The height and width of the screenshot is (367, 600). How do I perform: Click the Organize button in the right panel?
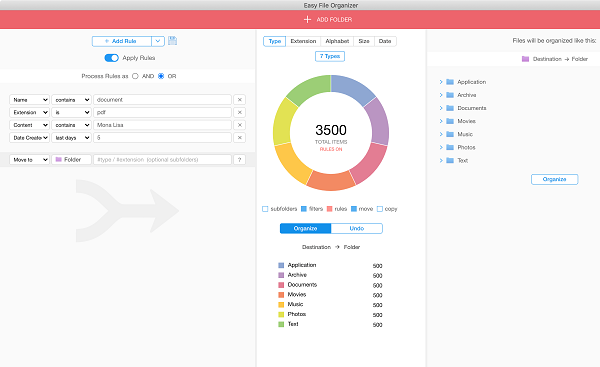coord(554,179)
